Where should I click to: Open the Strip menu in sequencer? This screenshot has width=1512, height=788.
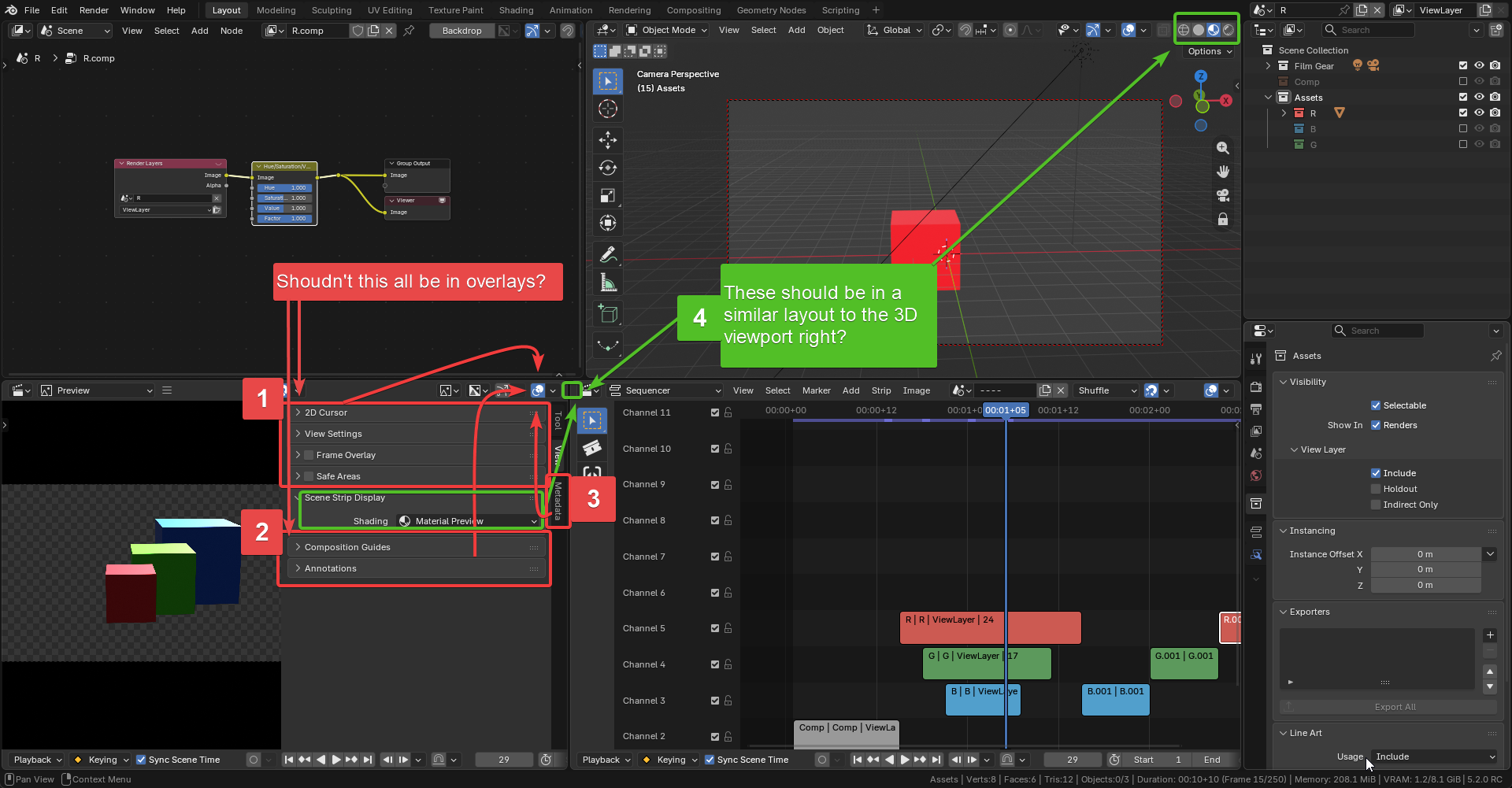point(881,390)
